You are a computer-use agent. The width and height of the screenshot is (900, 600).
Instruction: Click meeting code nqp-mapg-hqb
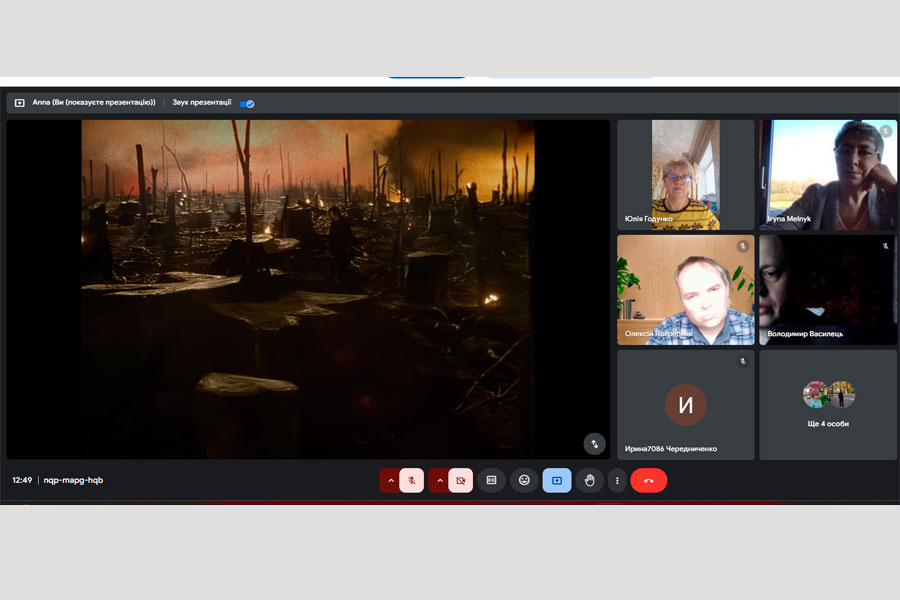click(73, 480)
